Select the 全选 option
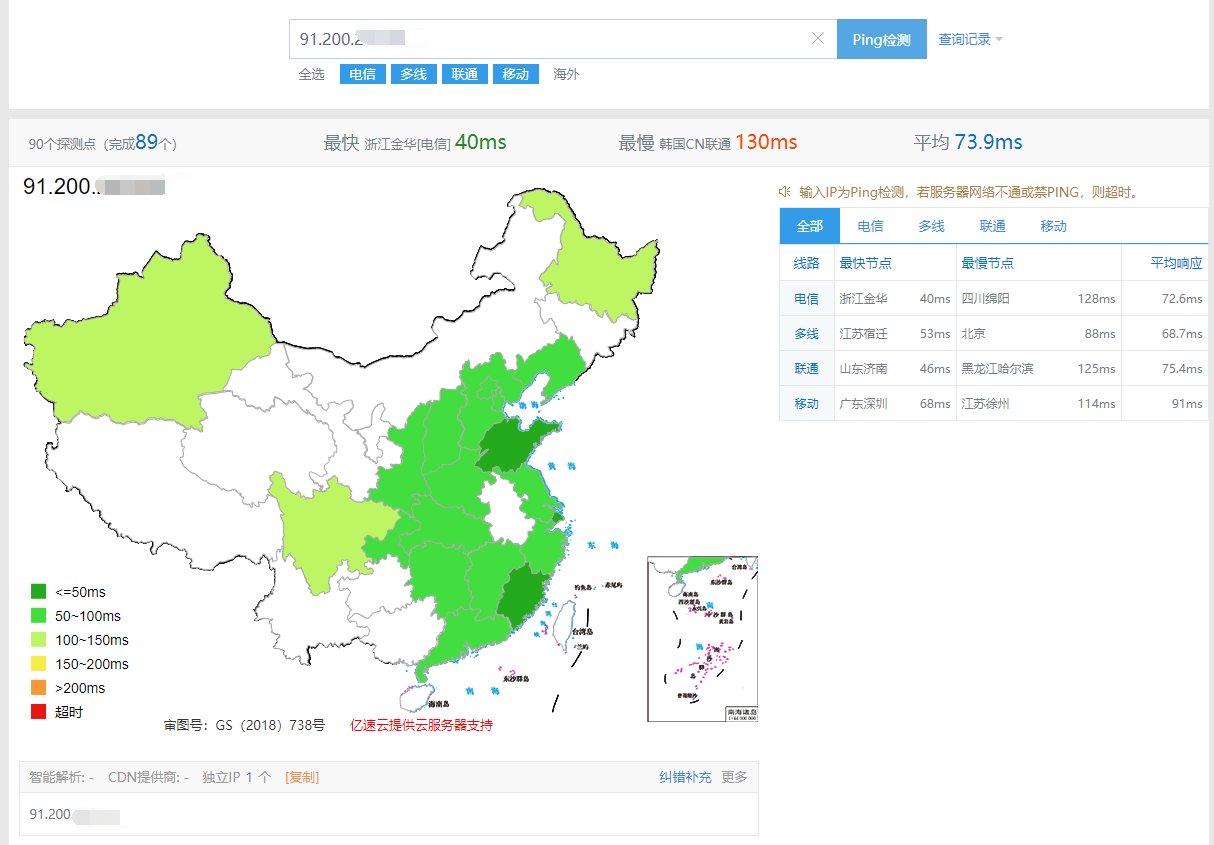1214x845 pixels. (312, 74)
